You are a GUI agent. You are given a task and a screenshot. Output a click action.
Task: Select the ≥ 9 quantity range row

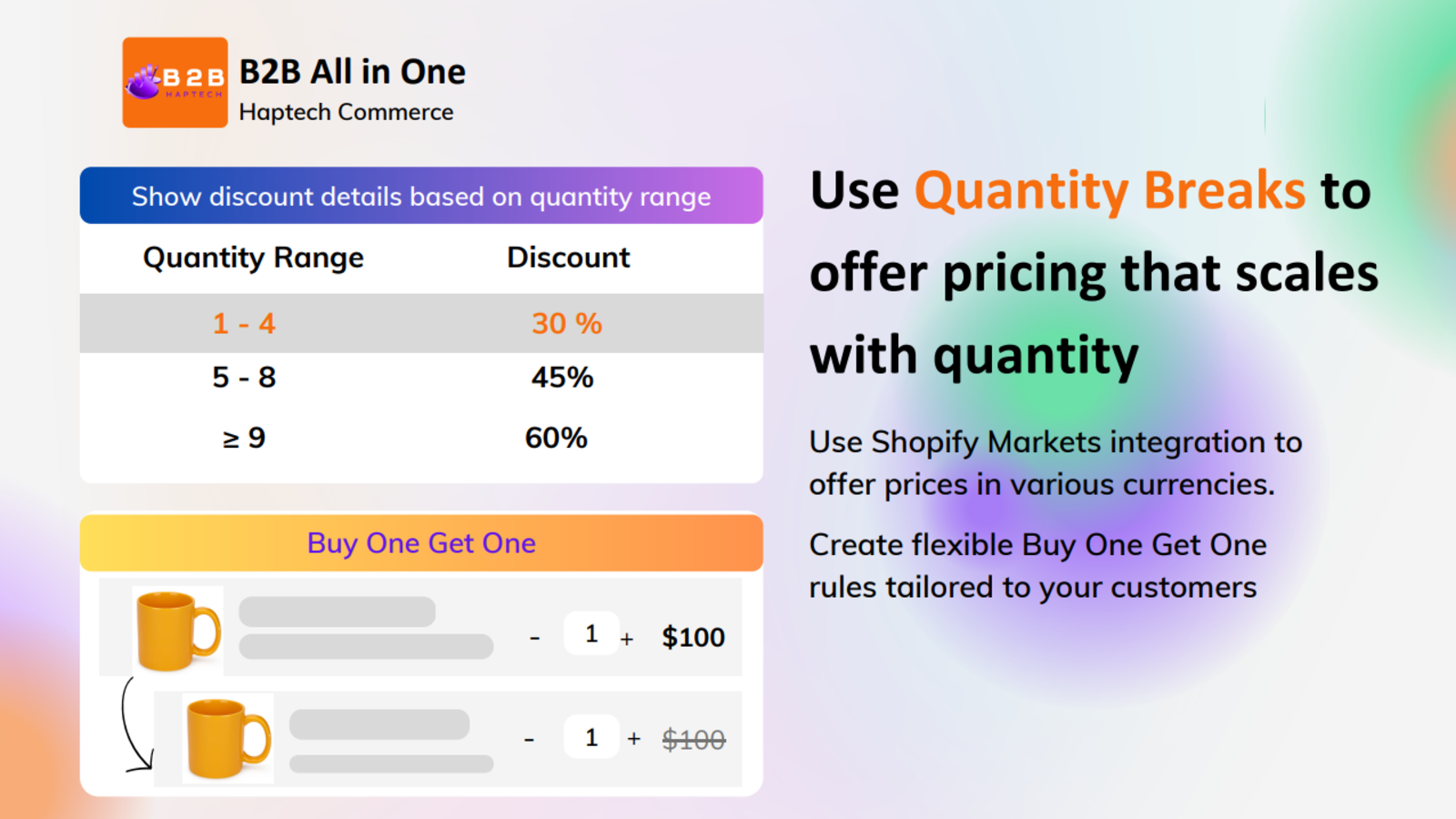pyautogui.click(x=421, y=438)
